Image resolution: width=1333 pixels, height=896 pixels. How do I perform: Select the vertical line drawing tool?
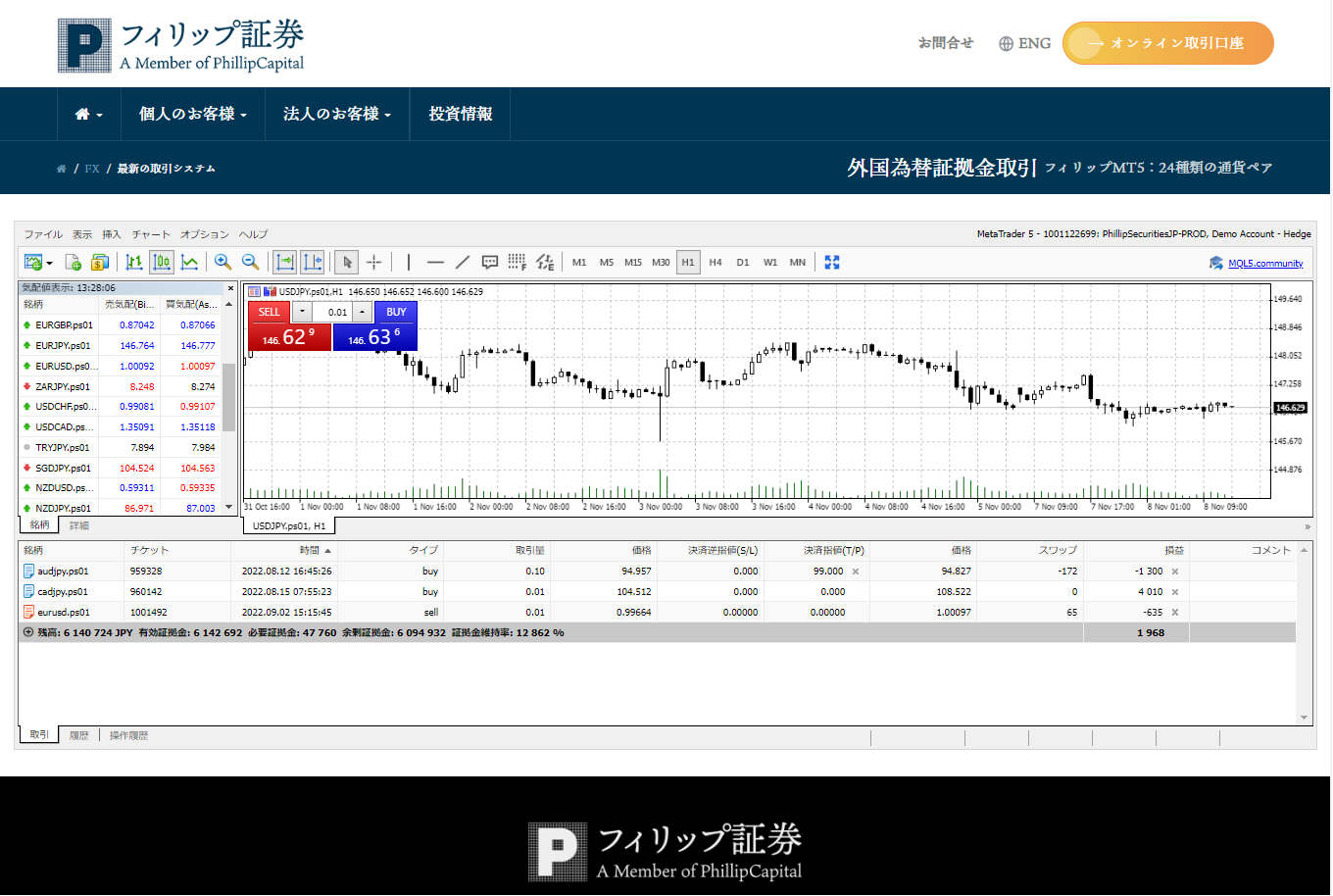click(x=409, y=262)
